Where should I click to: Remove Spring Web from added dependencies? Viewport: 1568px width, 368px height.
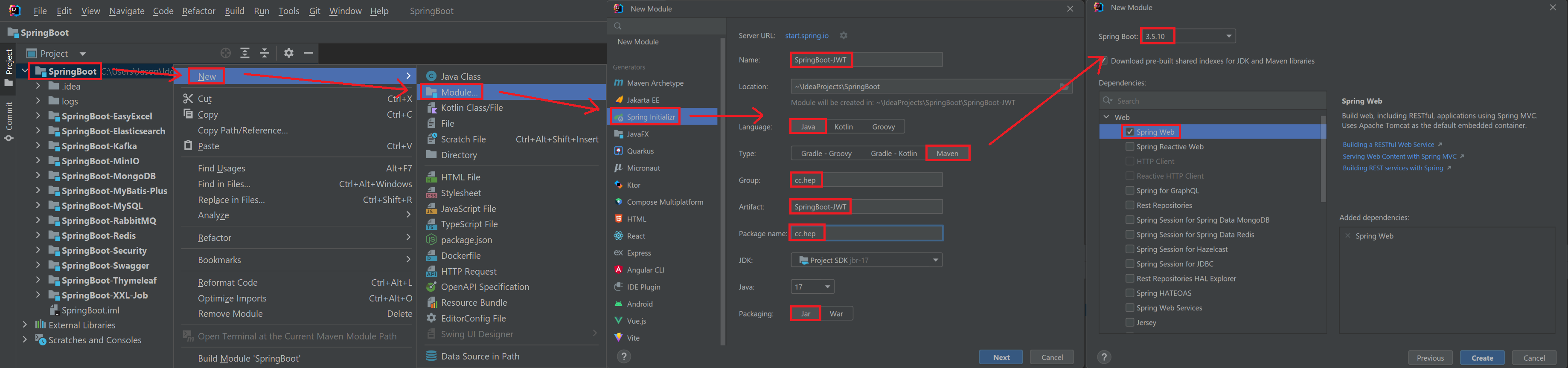point(1348,236)
